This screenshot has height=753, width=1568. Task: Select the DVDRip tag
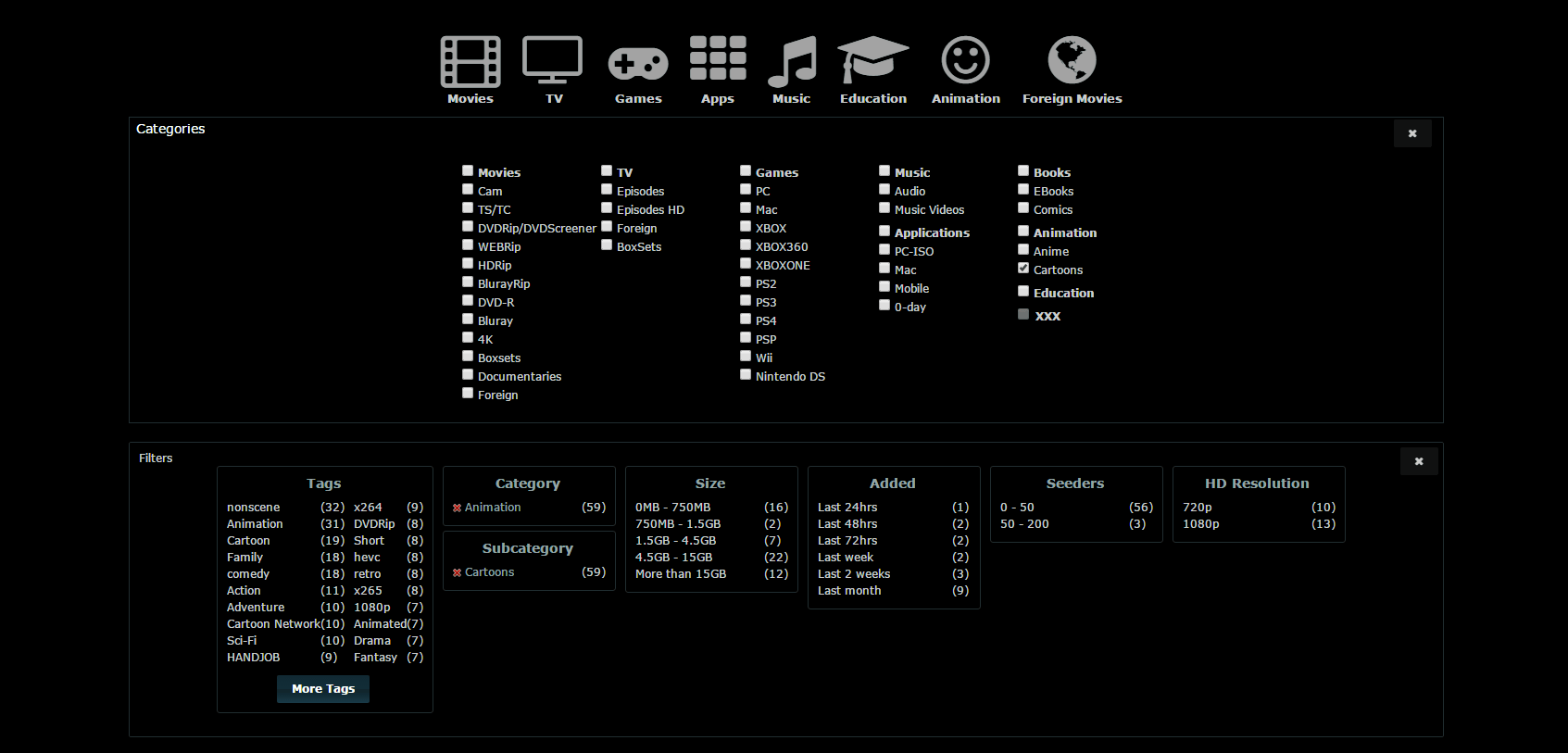tap(374, 524)
